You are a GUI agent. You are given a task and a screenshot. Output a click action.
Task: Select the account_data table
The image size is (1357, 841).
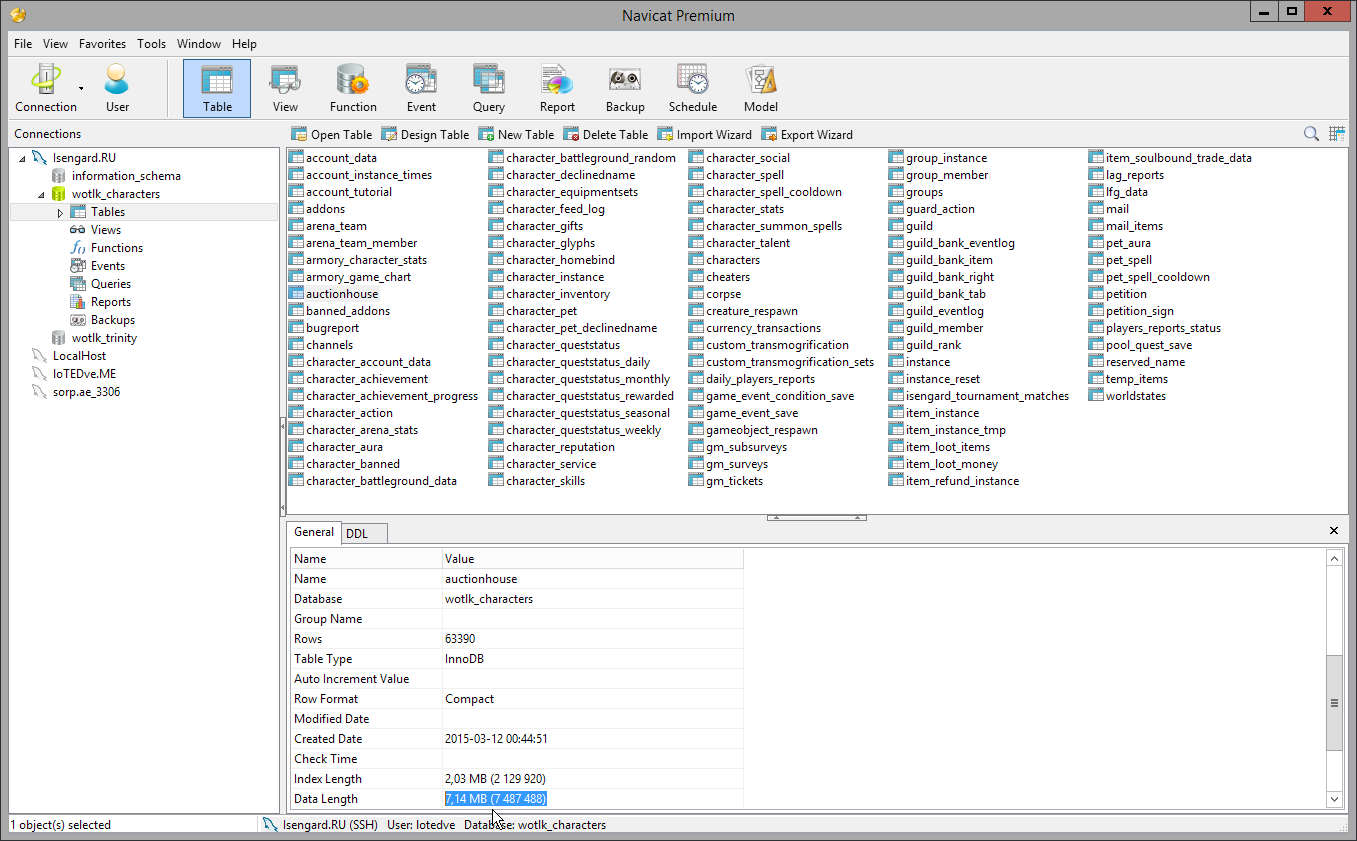341,158
